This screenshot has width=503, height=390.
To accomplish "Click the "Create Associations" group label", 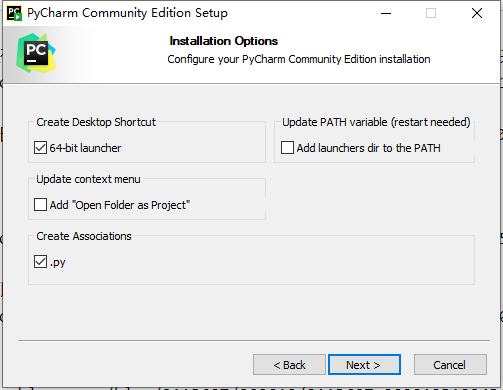I will pyautogui.click(x=84, y=236).
